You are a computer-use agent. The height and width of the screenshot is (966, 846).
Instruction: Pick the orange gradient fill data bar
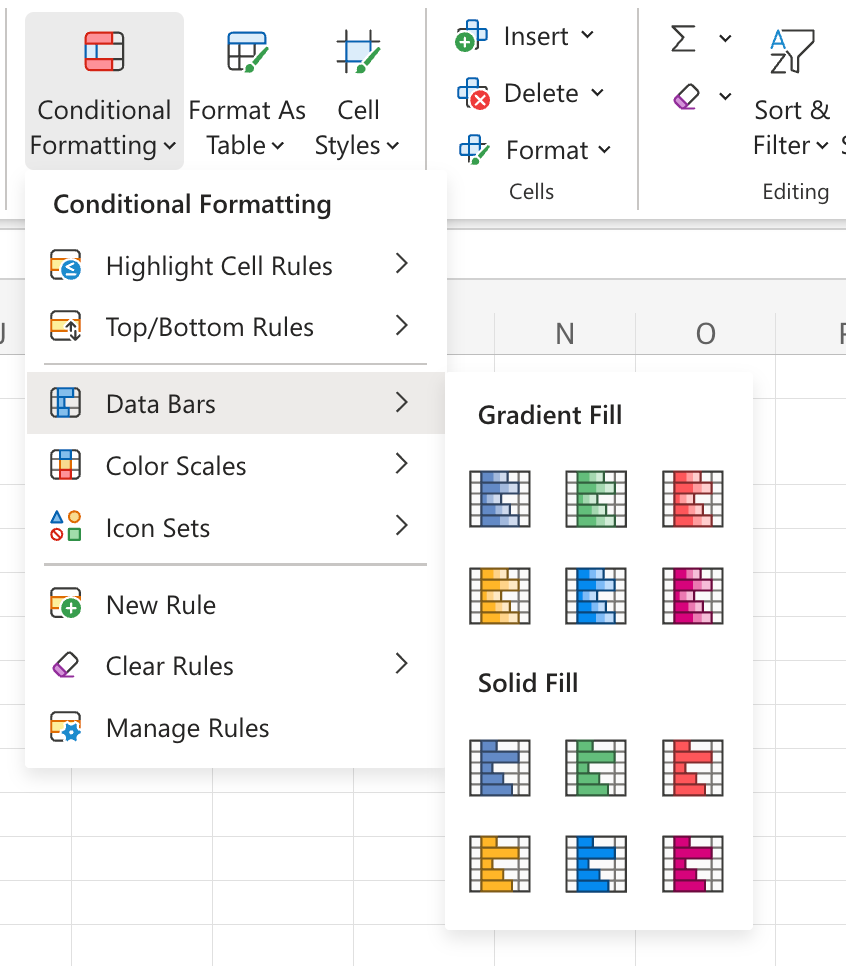click(499, 595)
